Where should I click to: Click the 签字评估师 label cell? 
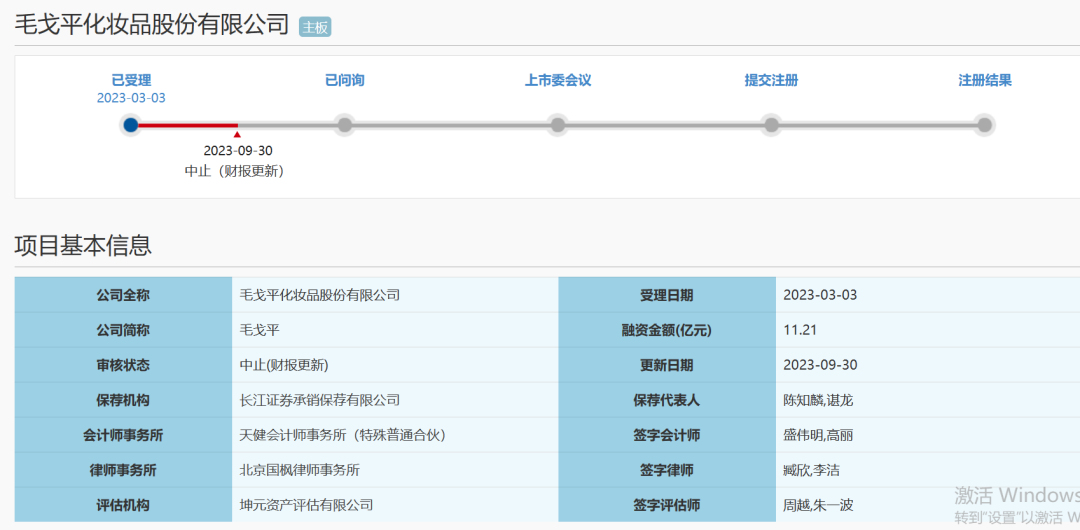[x=667, y=505]
